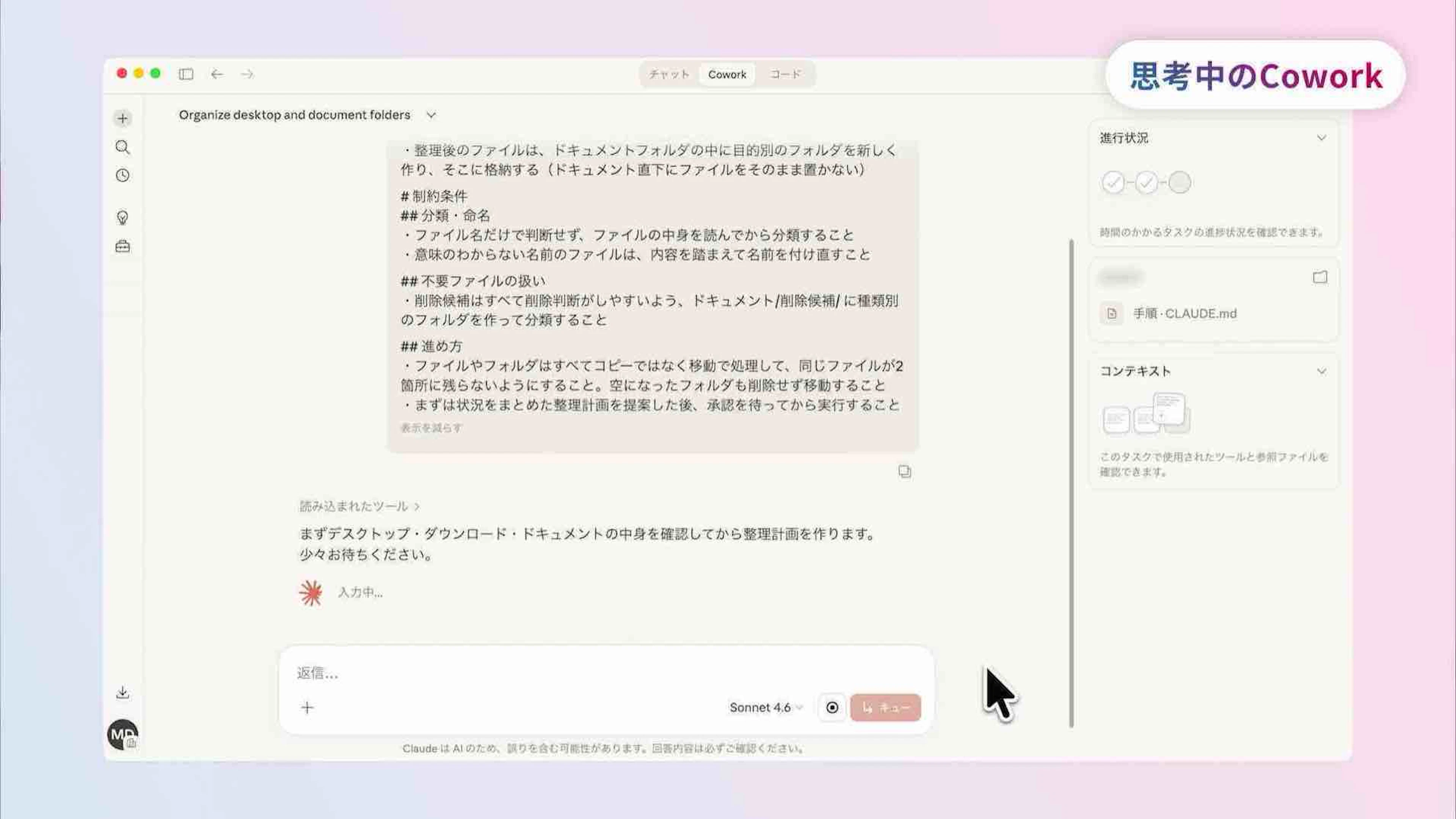Open search via magnifier sidebar icon
The image size is (1456, 819).
(x=122, y=147)
